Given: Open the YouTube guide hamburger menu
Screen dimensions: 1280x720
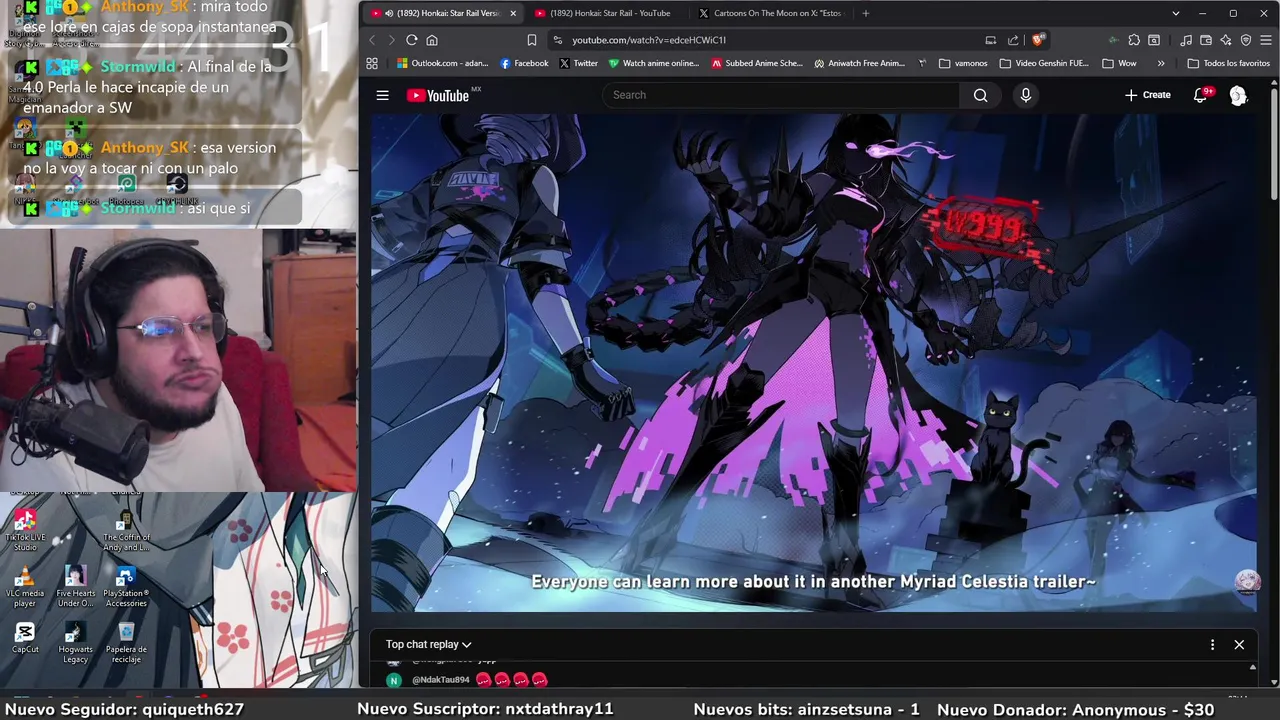Looking at the screenshot, I should [x=382, y=95].
